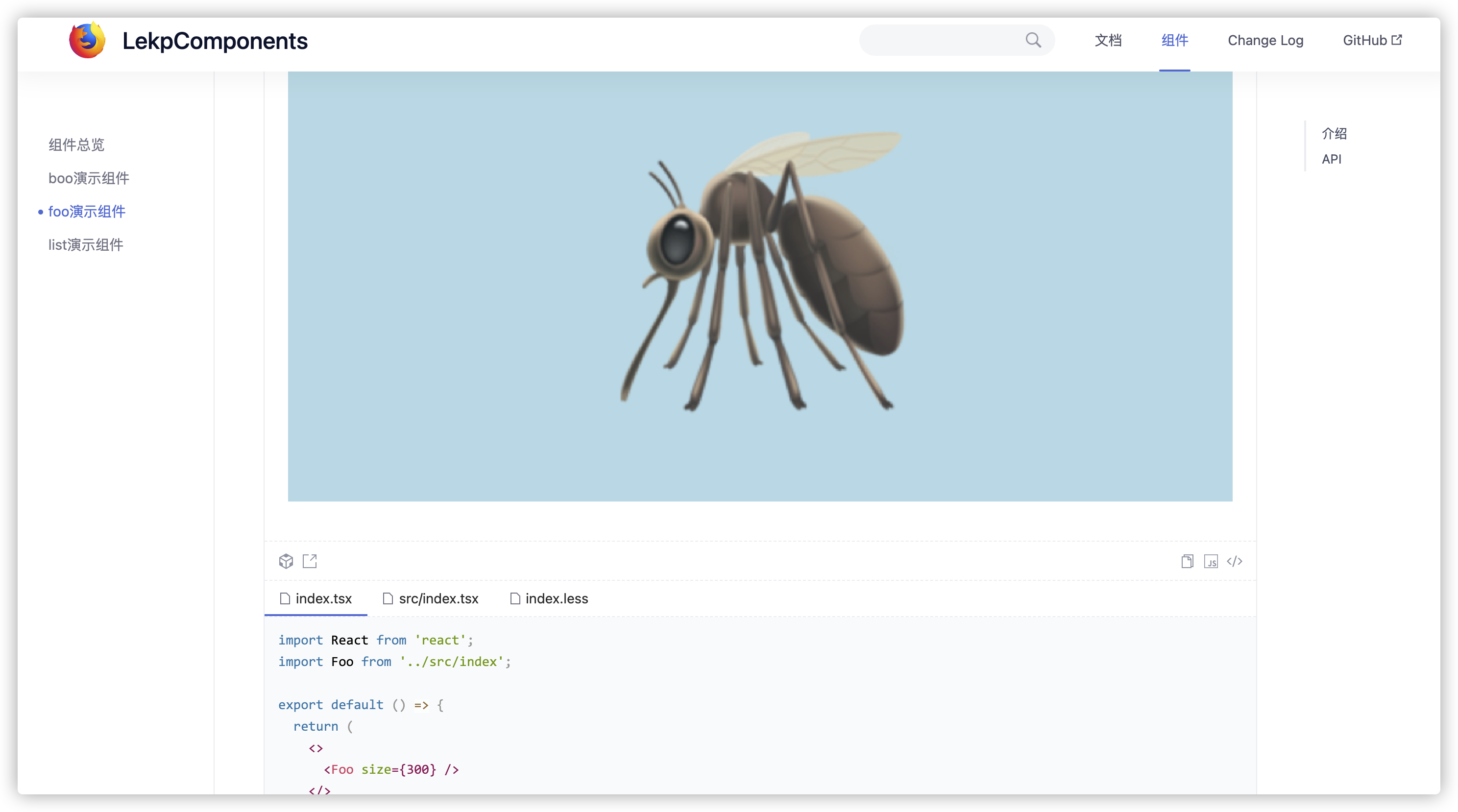1458x812 pixels.
Task: Collapse the source code panel icon
Action: (x=1235, y=561)
